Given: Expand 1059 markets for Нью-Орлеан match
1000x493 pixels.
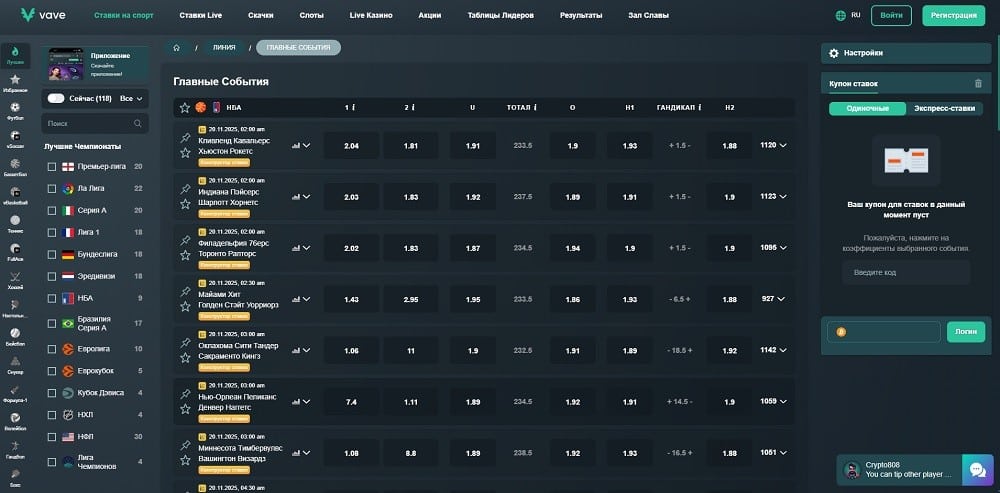Looking at the screenshot, I should point(773,401).
